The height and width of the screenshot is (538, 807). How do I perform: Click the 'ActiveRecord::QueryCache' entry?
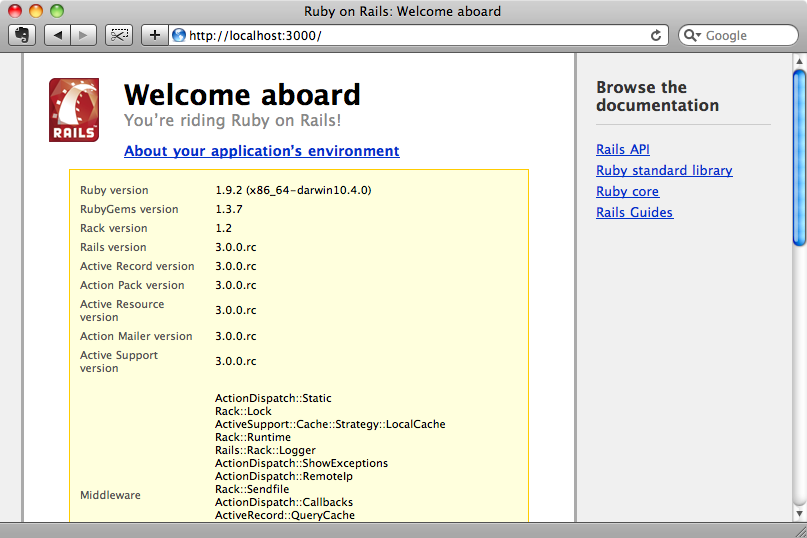[285, 515]
